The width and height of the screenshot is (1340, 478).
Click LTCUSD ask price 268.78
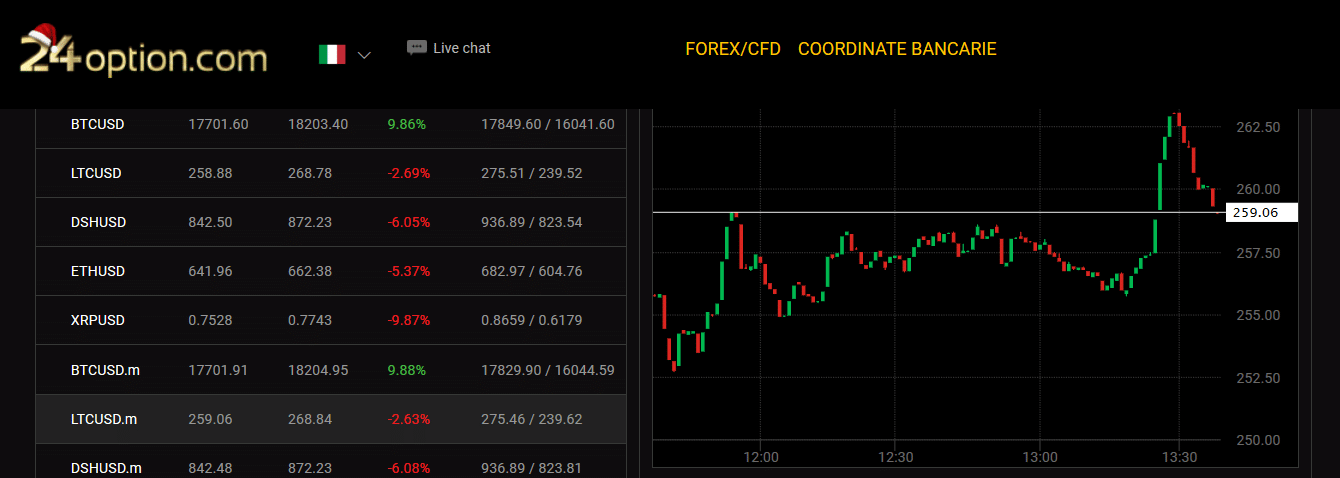[x=310, y=173]
